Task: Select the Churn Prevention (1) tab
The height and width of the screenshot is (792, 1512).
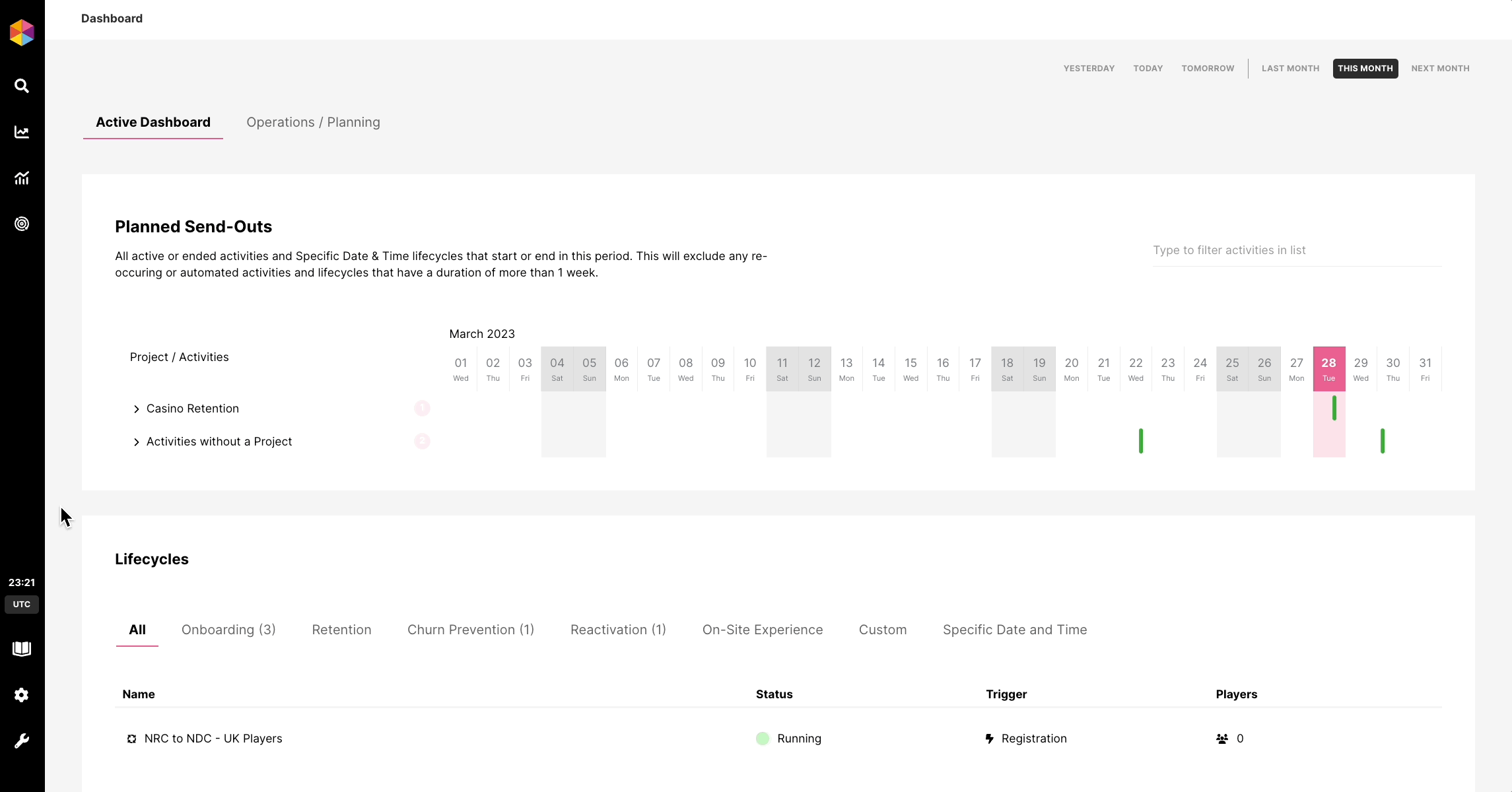Action: coord(471,630)
